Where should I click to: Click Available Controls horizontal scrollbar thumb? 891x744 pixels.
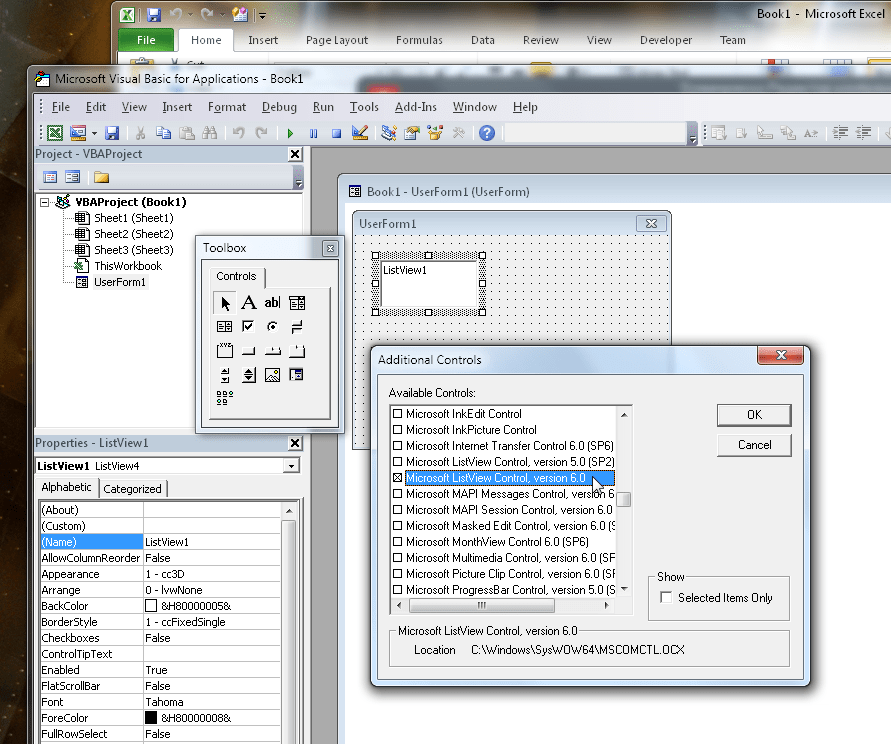481,605
